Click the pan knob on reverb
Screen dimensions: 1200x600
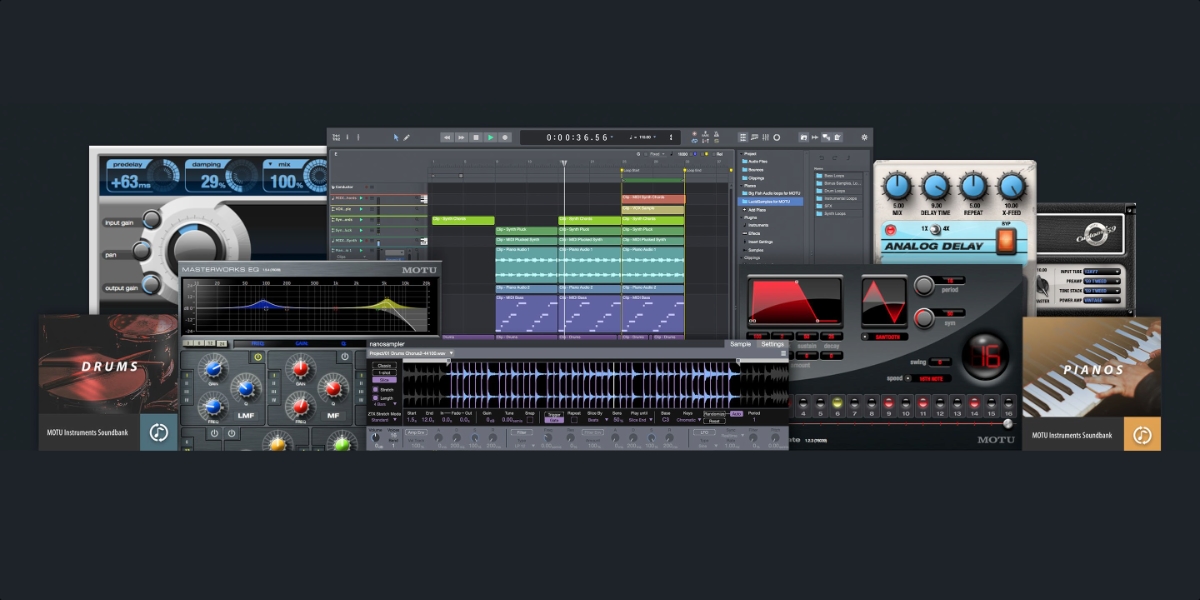(143, 252)
